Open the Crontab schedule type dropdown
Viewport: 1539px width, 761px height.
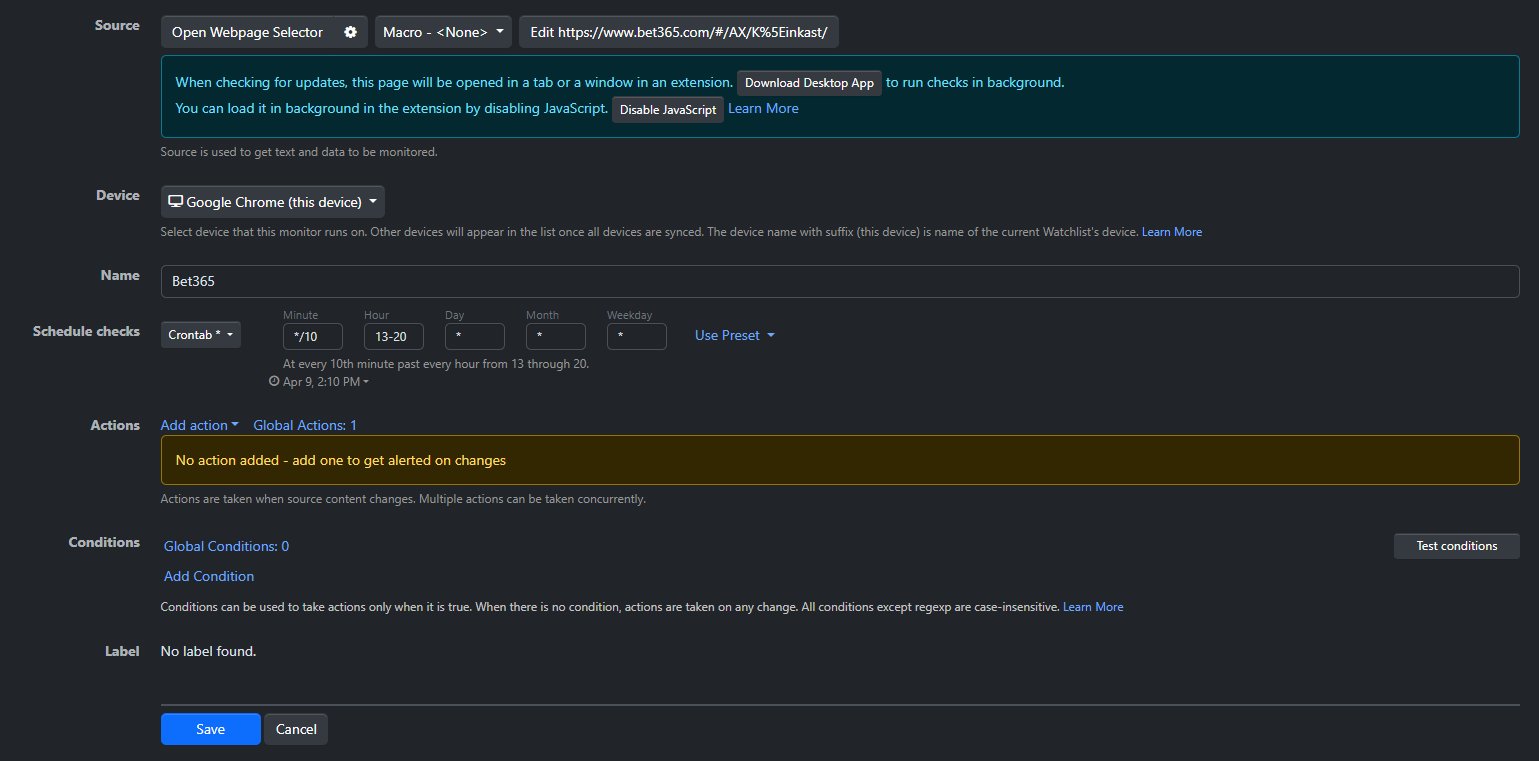click(200, 335)
